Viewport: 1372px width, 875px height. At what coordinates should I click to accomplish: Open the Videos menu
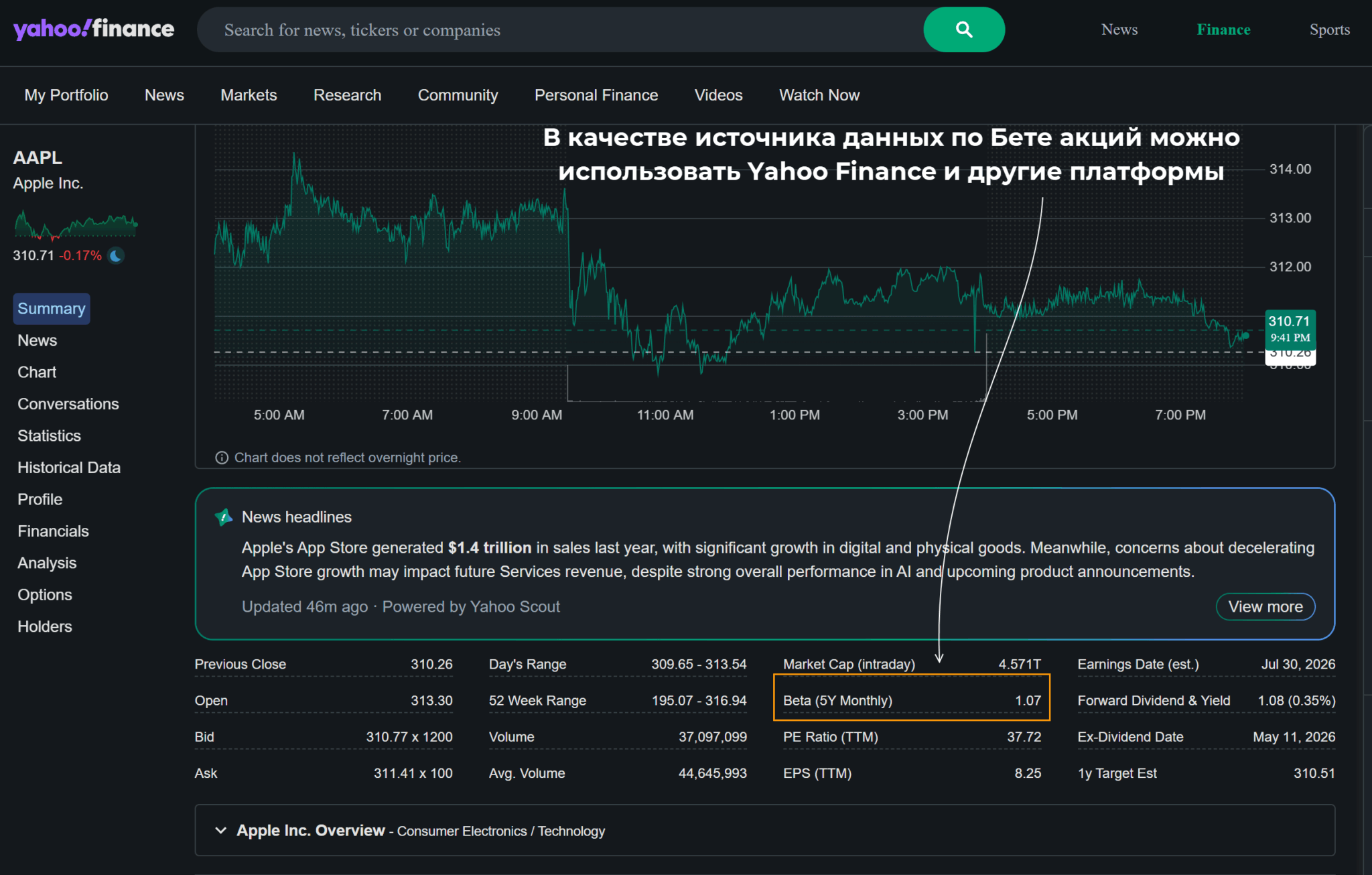point(718,95)
